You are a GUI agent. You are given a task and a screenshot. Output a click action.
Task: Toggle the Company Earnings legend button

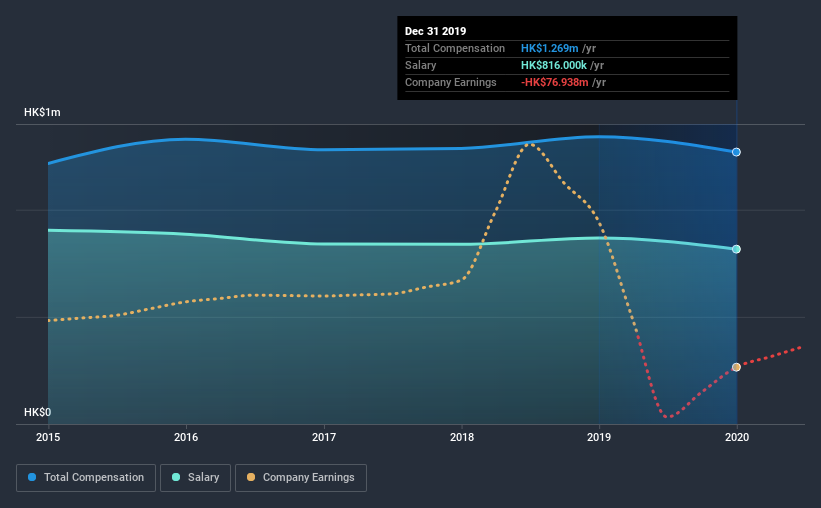[x=301, y=478]
